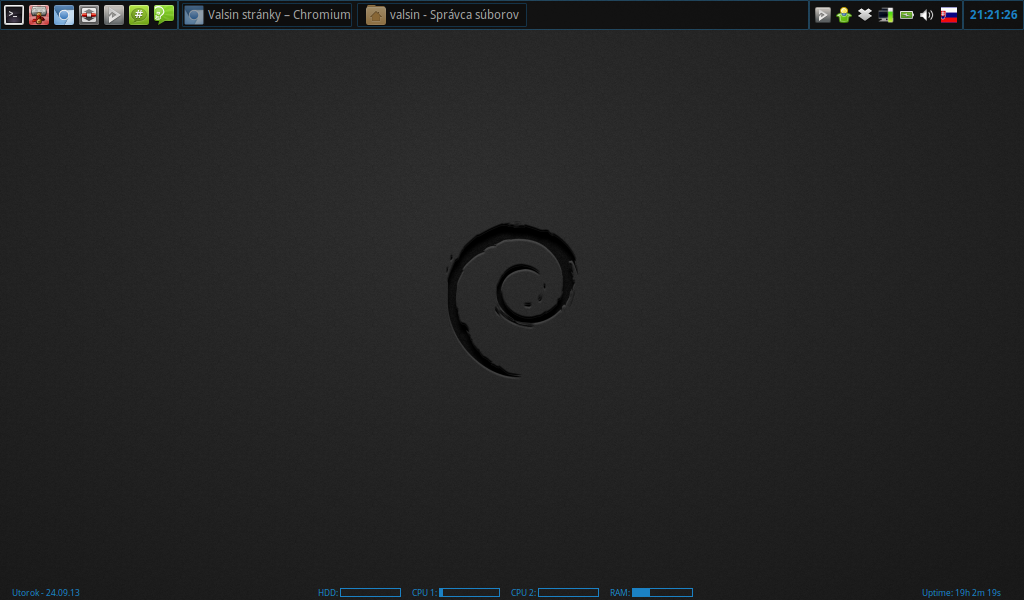This screenshot has width=1024, height=600.
Task: Open the terminal launcher icon
Action: click(x=14, y=15)
